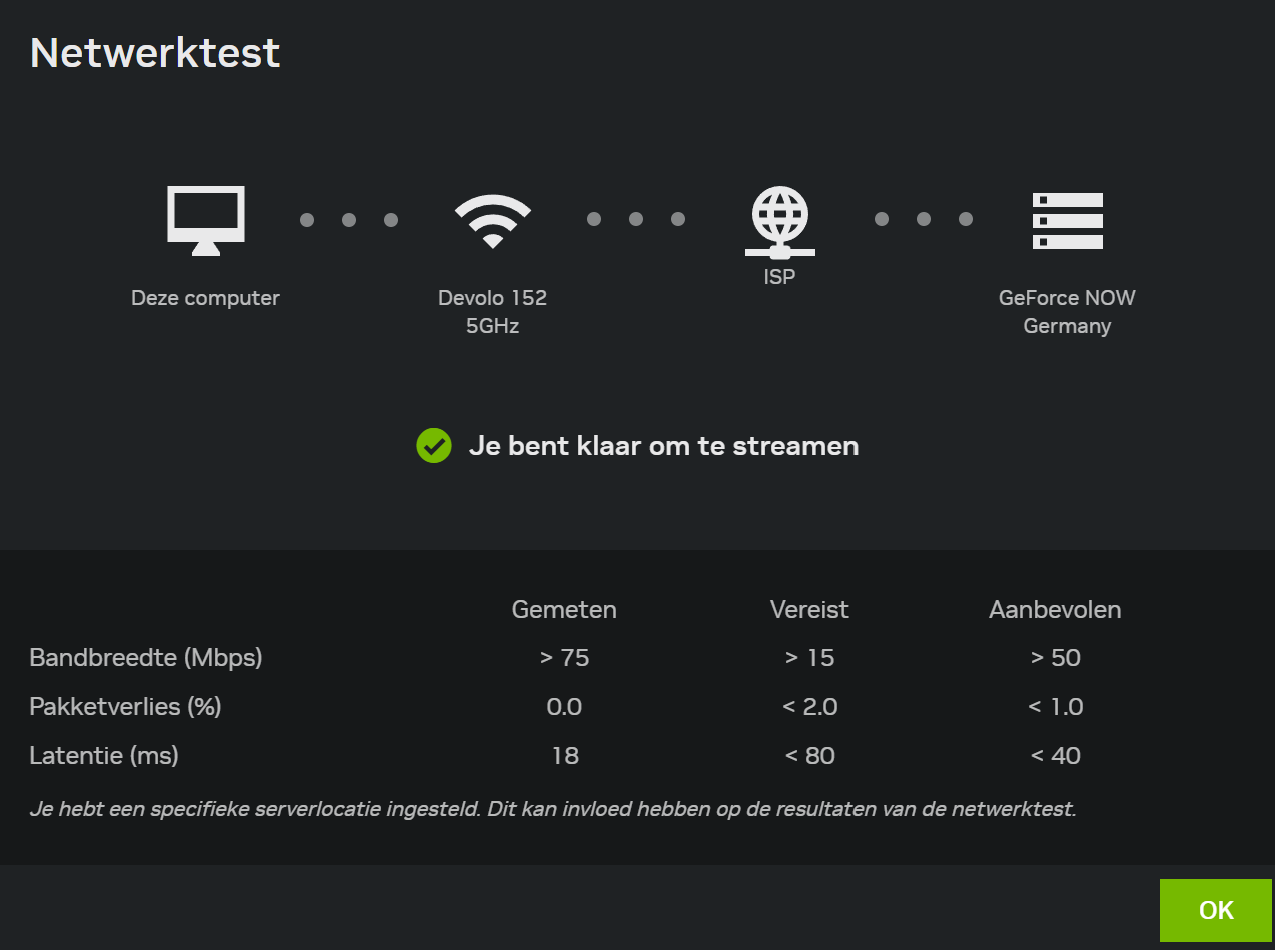
Task: Click the ISP globe icon
Action: pos(779,215)
